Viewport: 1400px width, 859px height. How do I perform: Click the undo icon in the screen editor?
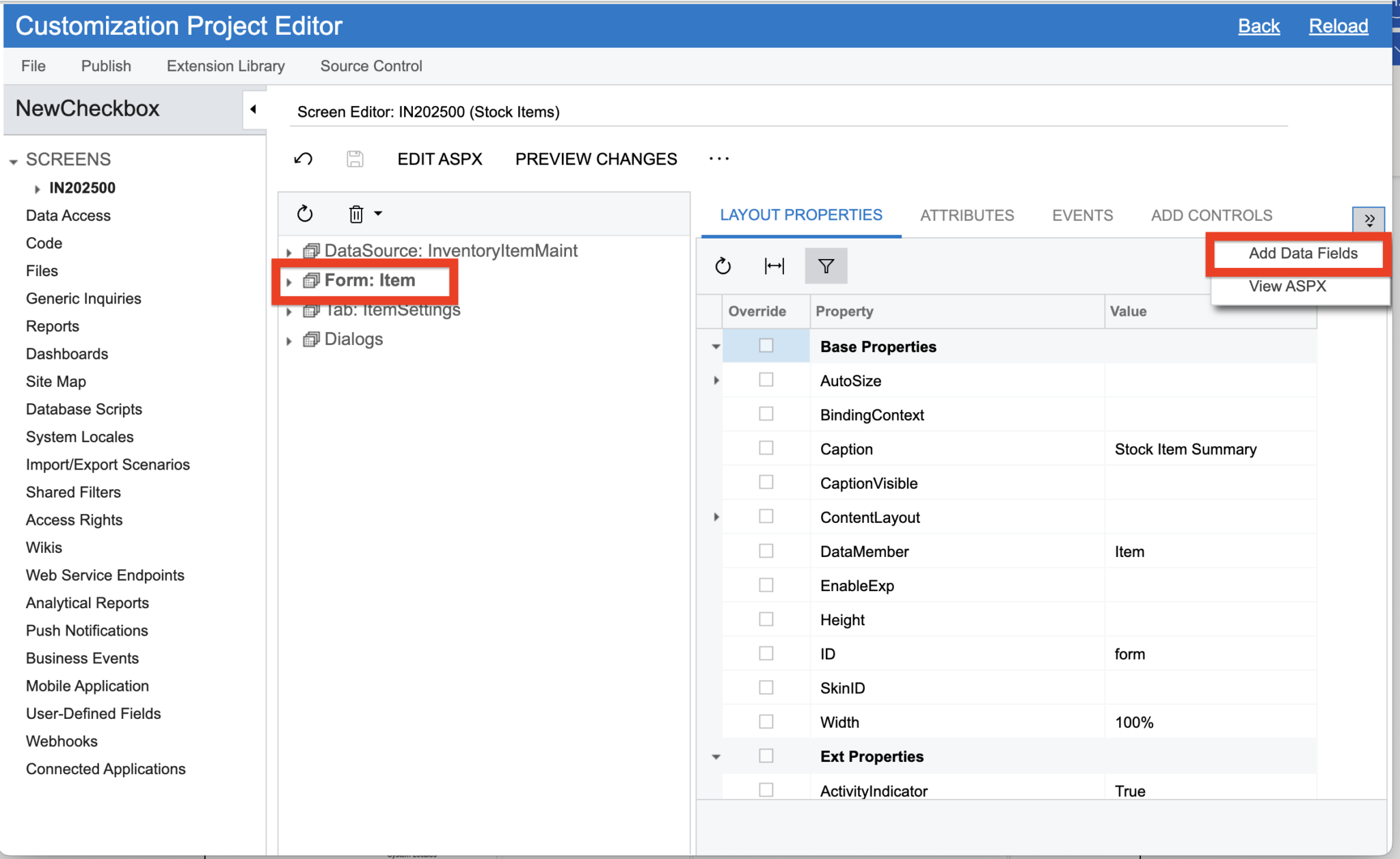click(304, 159)
